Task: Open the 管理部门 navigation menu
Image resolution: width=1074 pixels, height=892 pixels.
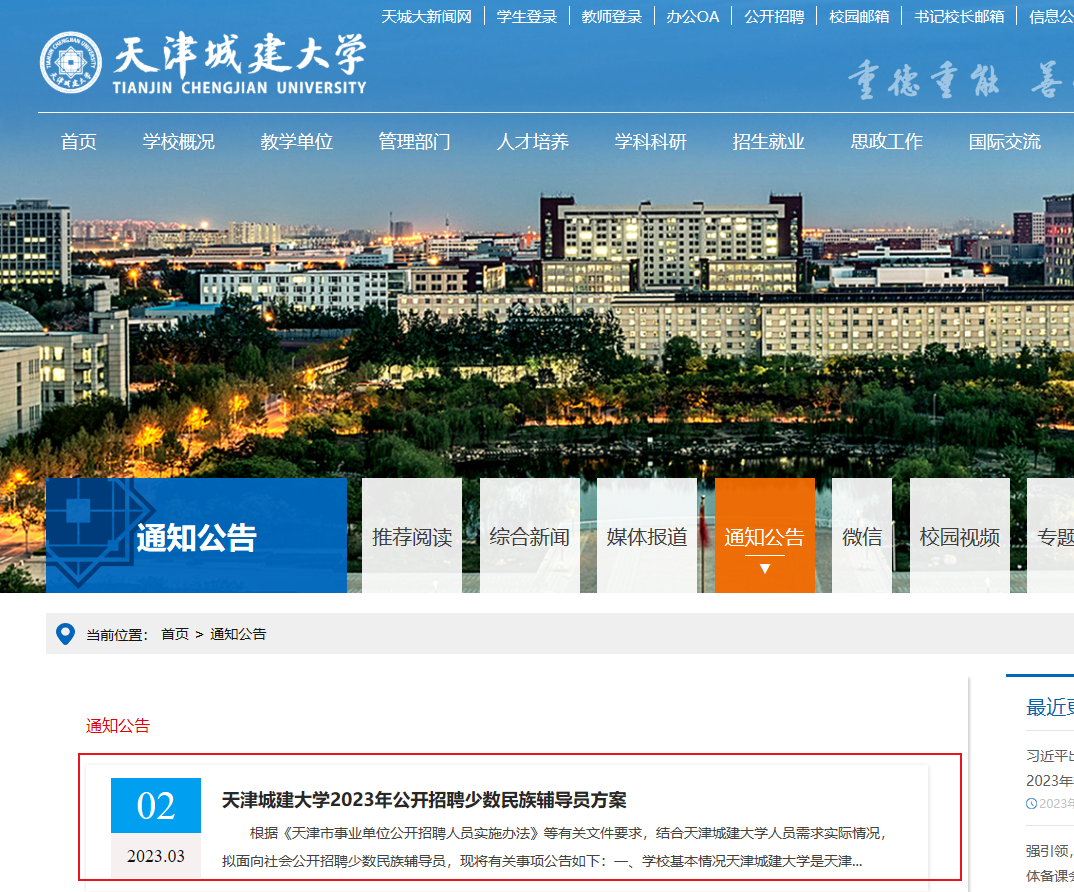Action: click(x=415, y=142)
